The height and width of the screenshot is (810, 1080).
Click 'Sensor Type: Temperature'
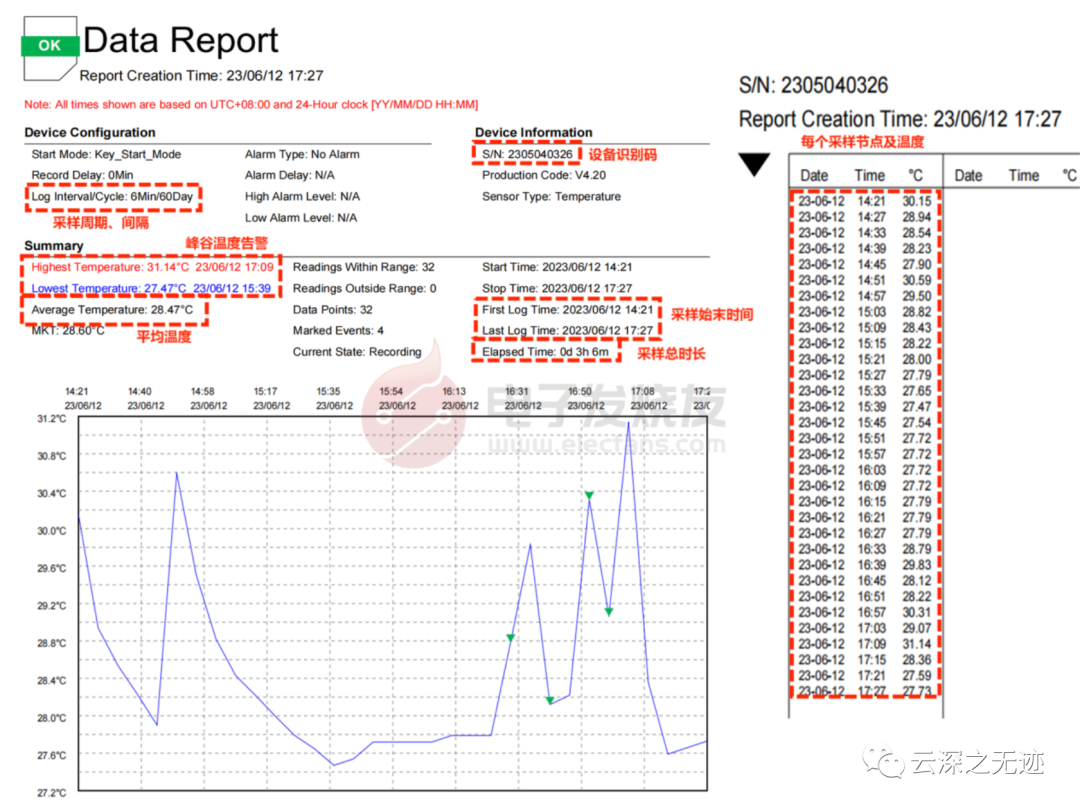(551, 196)
